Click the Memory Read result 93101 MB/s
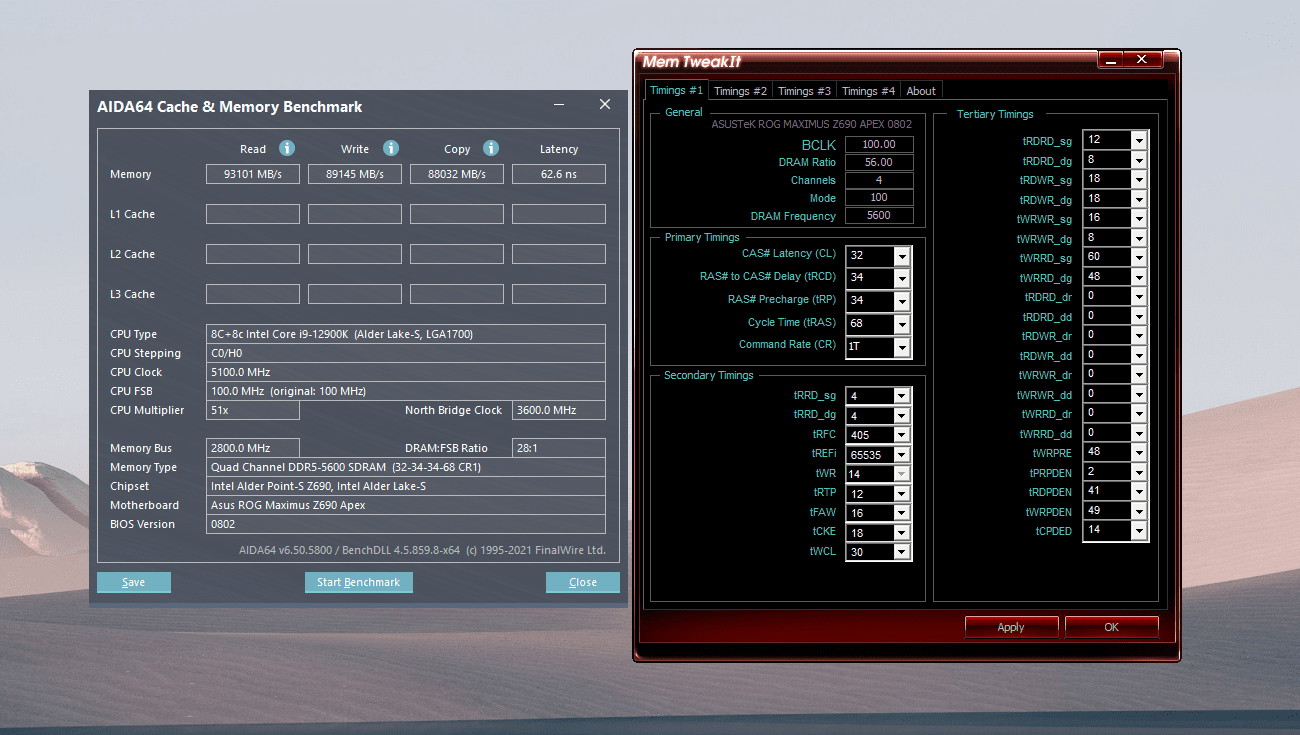This screenshot has height=735, width=1300. (253, 174)
